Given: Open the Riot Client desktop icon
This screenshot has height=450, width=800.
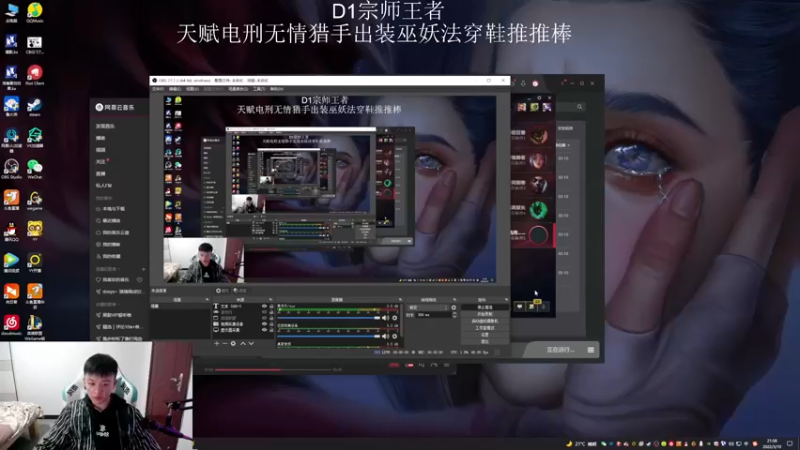Looking at the screenshot, I should click(x=34, y=75).
